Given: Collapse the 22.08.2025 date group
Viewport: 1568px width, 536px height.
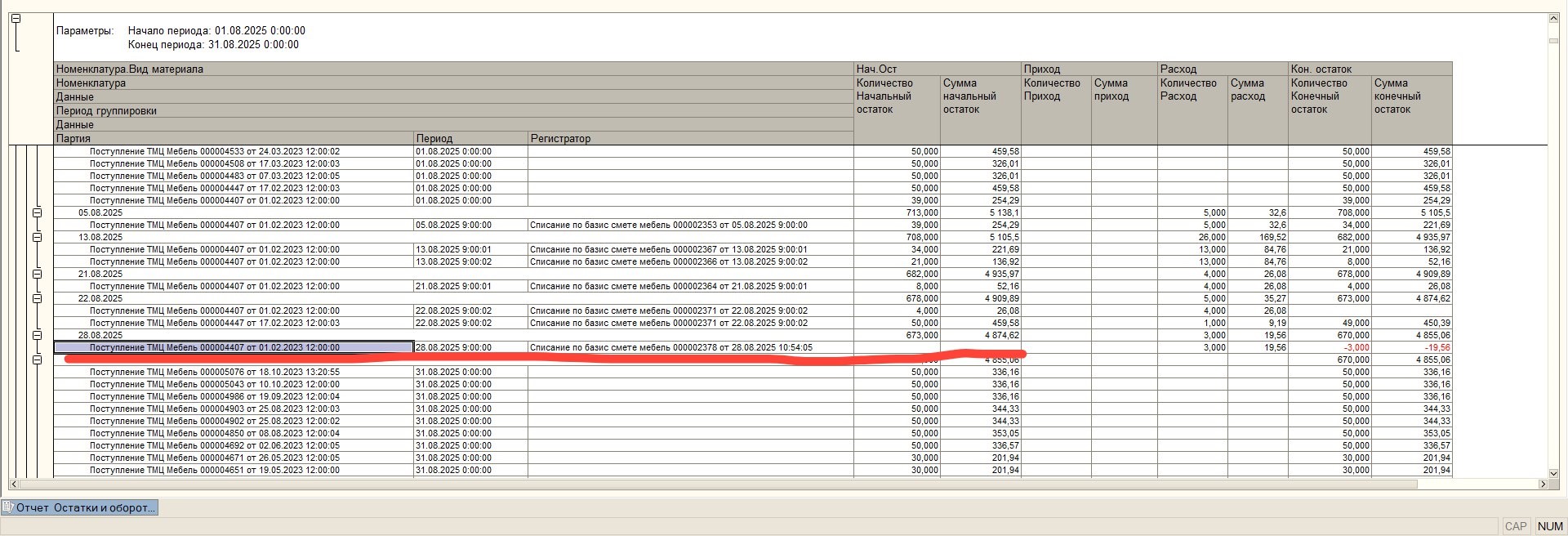Looking at the screenshot, I should point(37,298).
